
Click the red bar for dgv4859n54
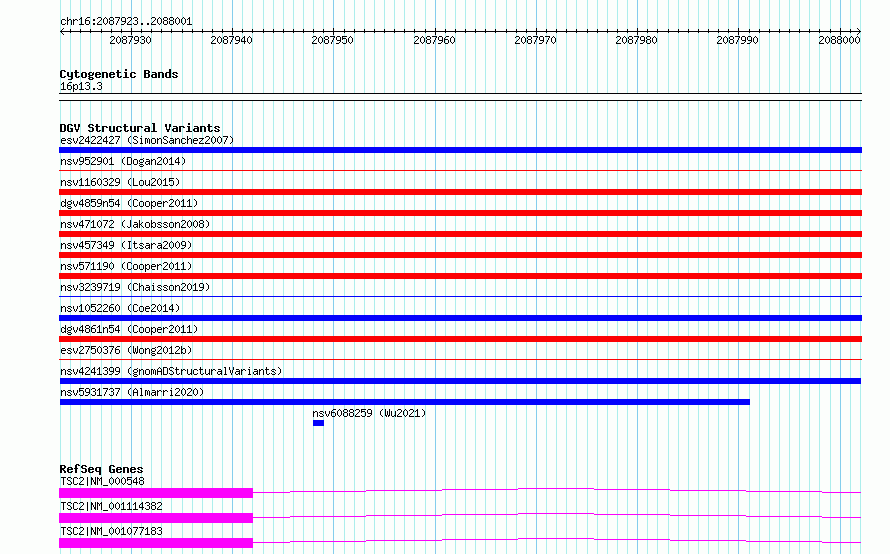click(x=460, y=213)
